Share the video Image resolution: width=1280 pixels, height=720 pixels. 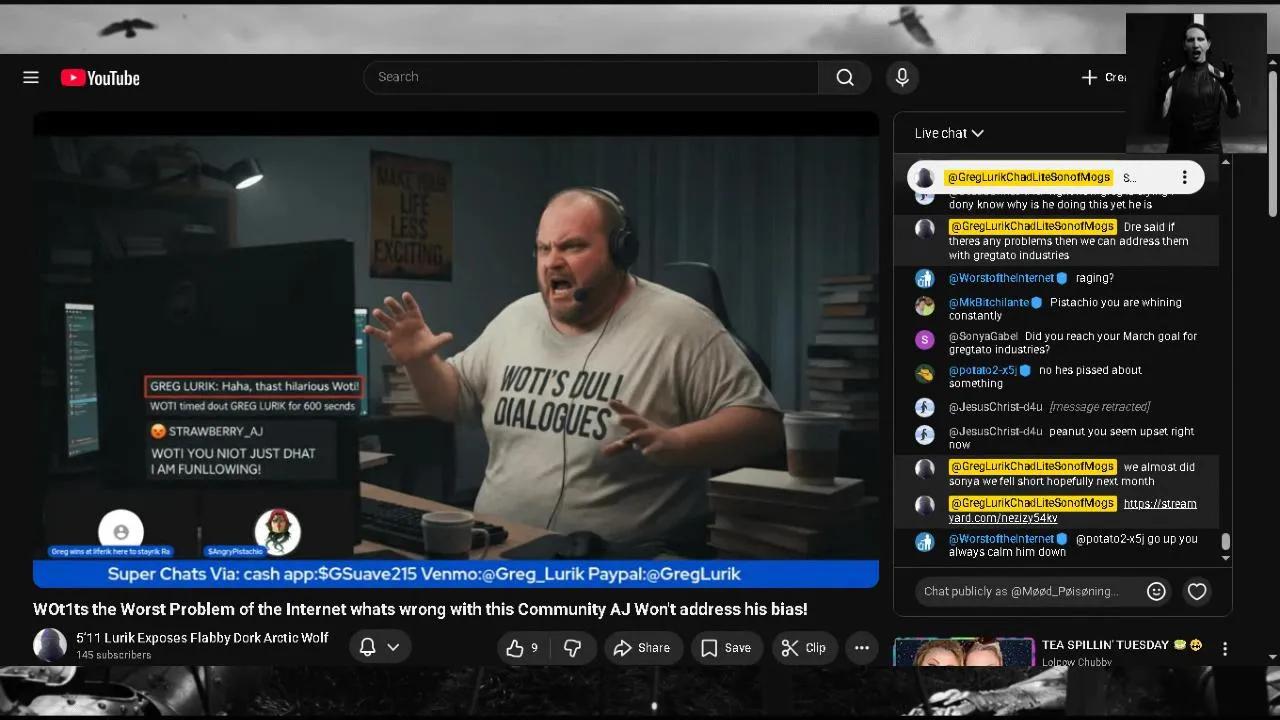642,648
